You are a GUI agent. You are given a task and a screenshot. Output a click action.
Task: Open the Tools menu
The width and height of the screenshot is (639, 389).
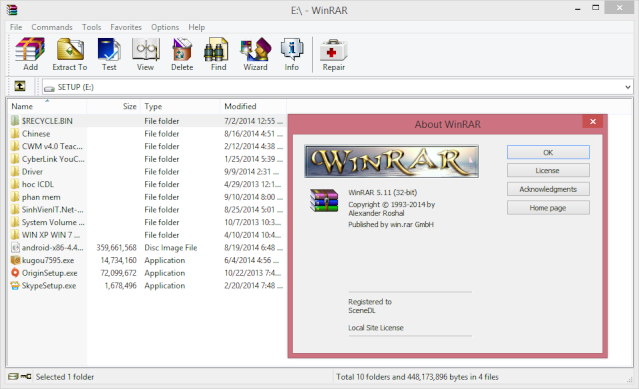(x=91, y=27)
